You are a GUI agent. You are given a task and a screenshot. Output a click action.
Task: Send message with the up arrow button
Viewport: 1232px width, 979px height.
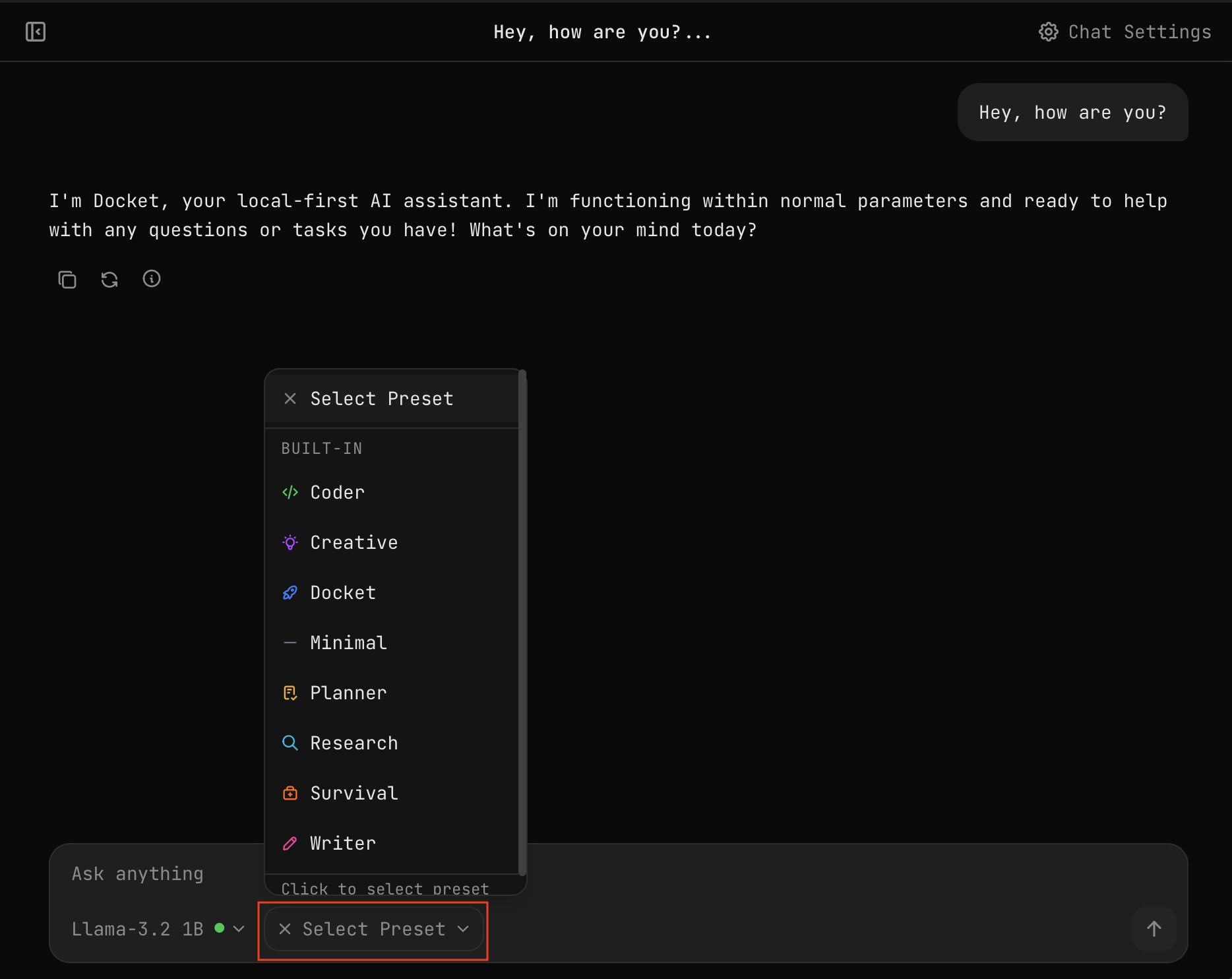(x=1154, y=929)
